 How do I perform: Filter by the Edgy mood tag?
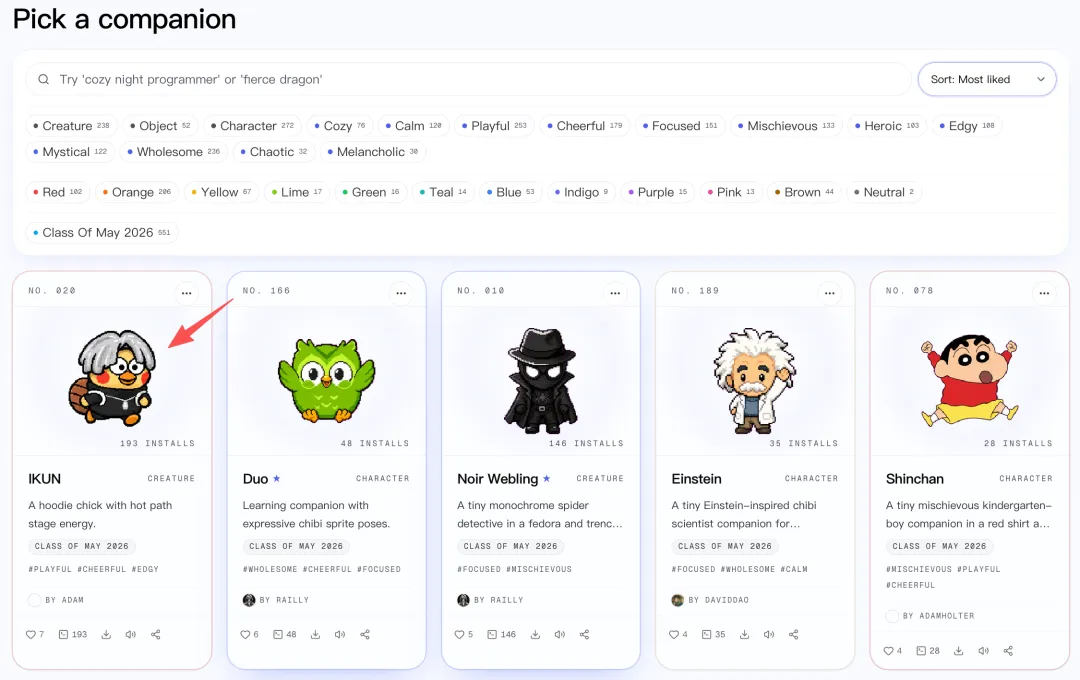click(967, 126)
